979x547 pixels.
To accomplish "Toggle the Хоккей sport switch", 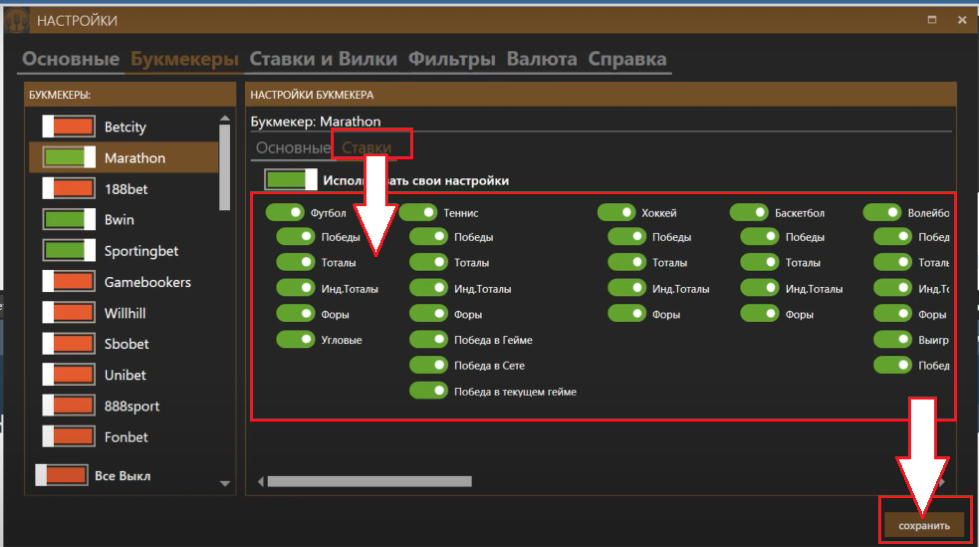I will coord(616,212).
